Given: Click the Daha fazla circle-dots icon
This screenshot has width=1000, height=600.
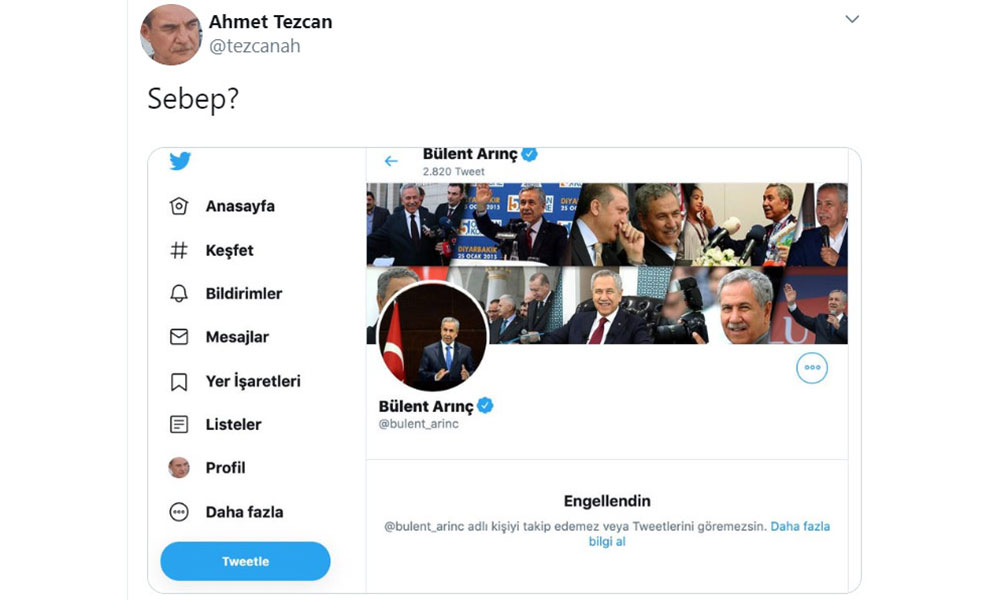Looking at the screenshot, I should (x=179, y=512).
